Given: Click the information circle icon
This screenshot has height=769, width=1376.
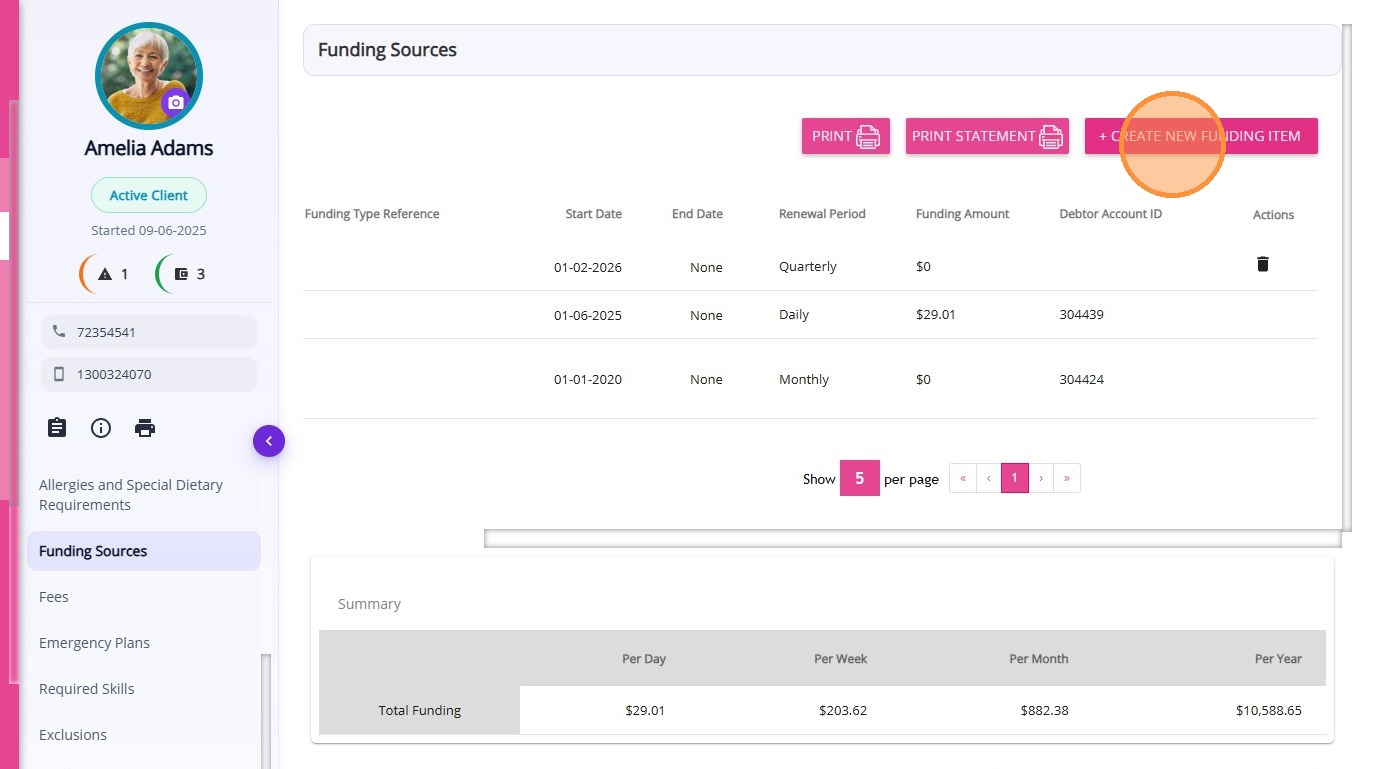Looking at the screenshot, I should click(101, 428).
